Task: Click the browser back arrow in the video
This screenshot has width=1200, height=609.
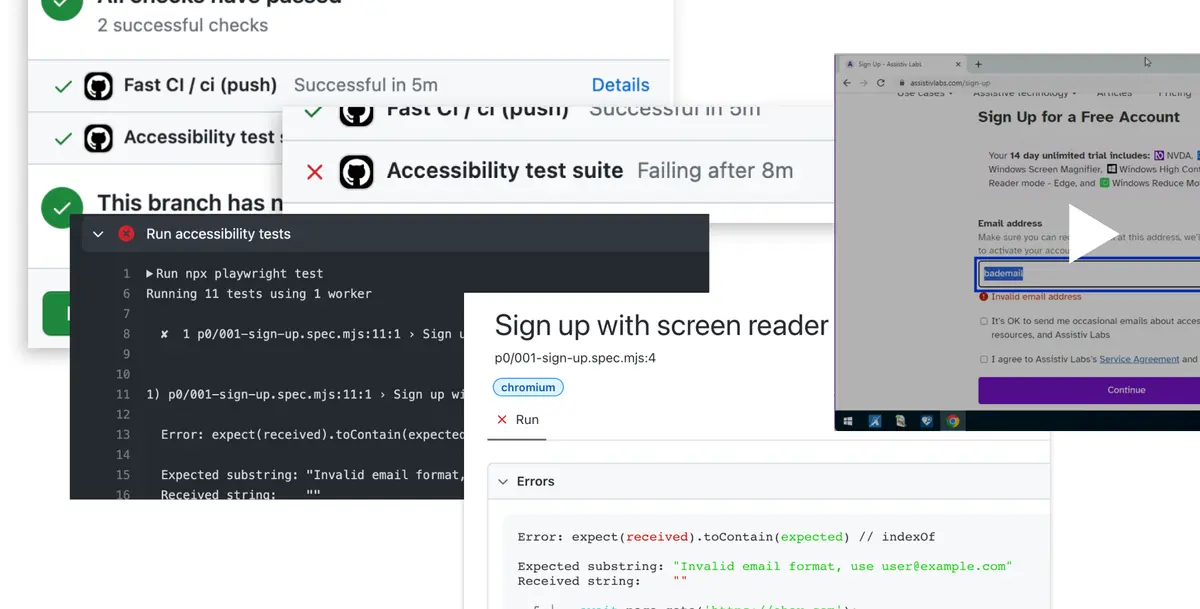Action: pyautogui.click(x=848, y=83)
